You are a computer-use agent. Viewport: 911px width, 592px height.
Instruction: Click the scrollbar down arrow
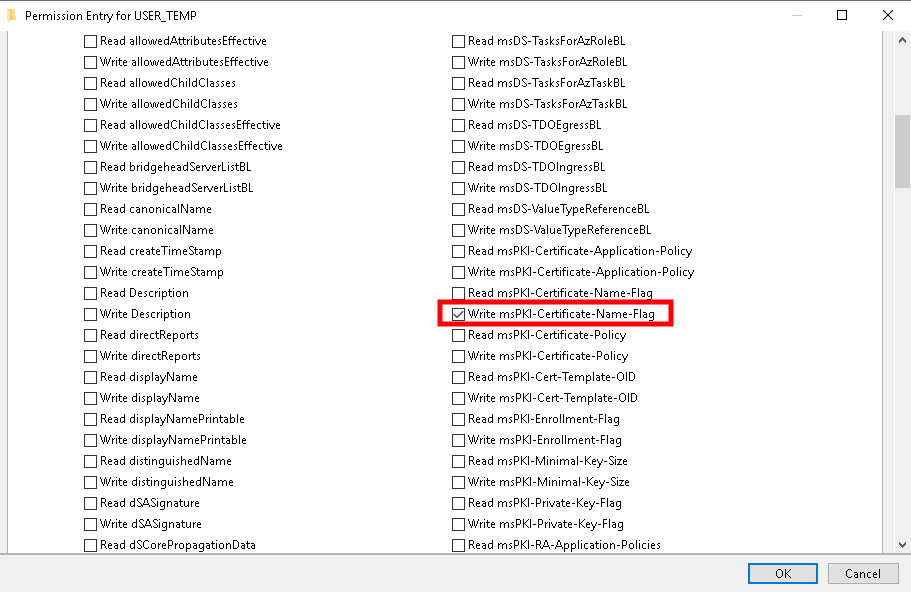pyautogui.click(x=902, y=544)
